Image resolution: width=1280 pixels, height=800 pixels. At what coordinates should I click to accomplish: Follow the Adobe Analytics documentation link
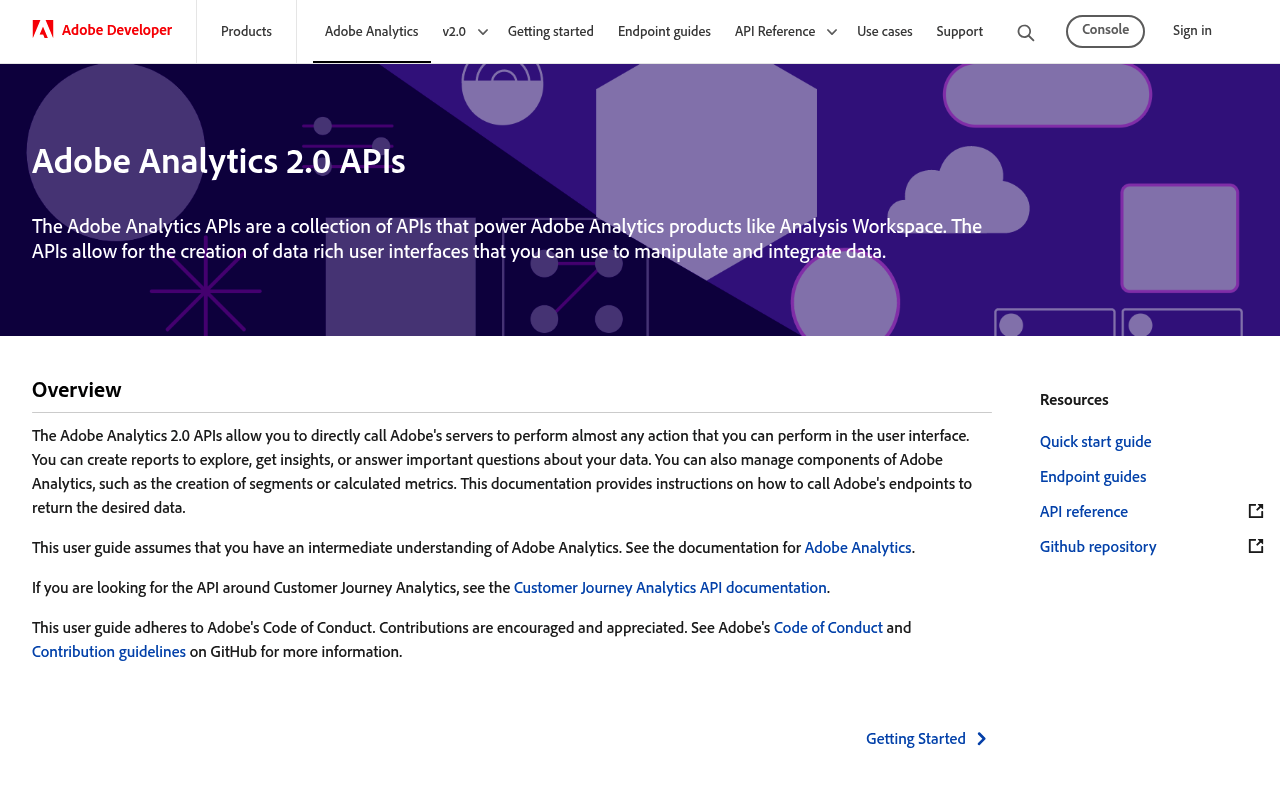pos(858,547)
